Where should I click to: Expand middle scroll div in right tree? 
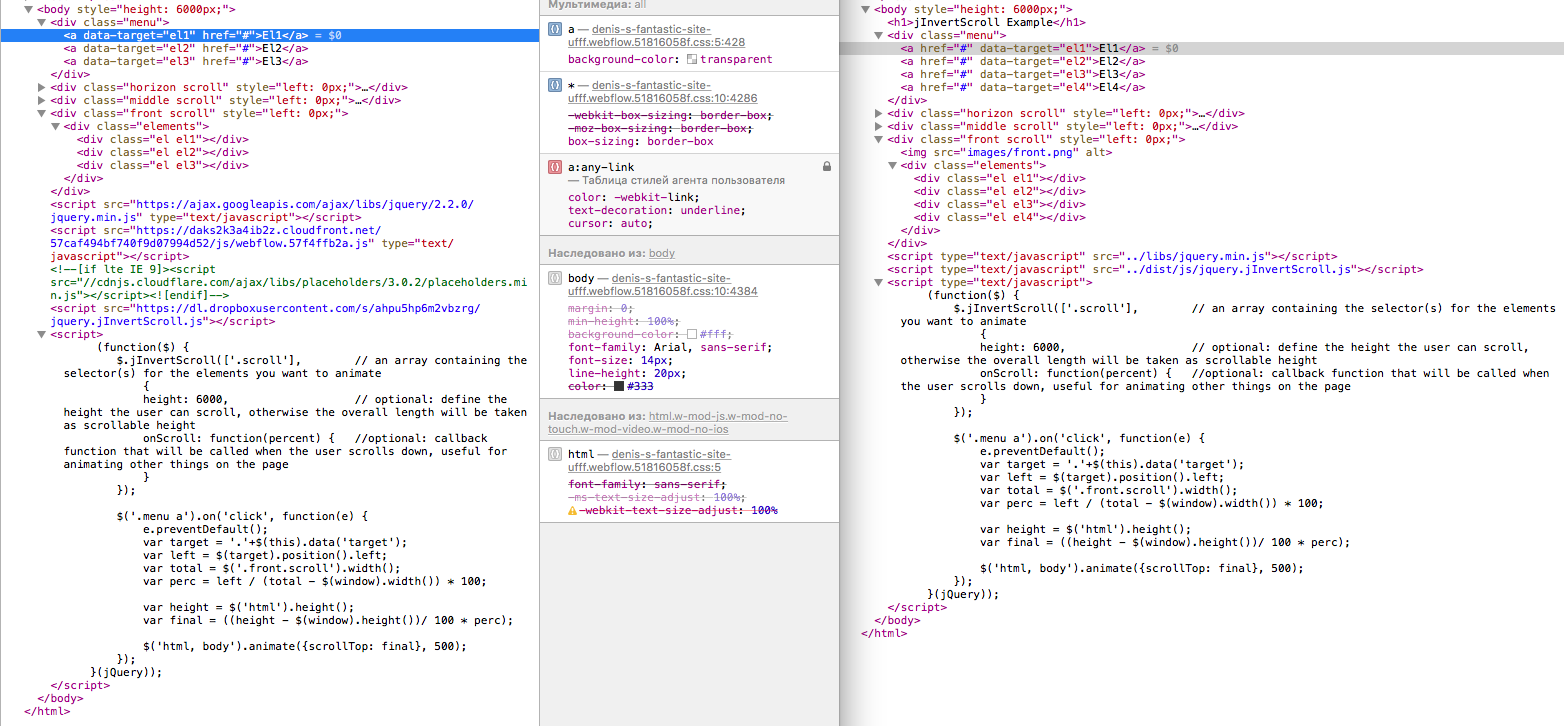click(879, 126)
